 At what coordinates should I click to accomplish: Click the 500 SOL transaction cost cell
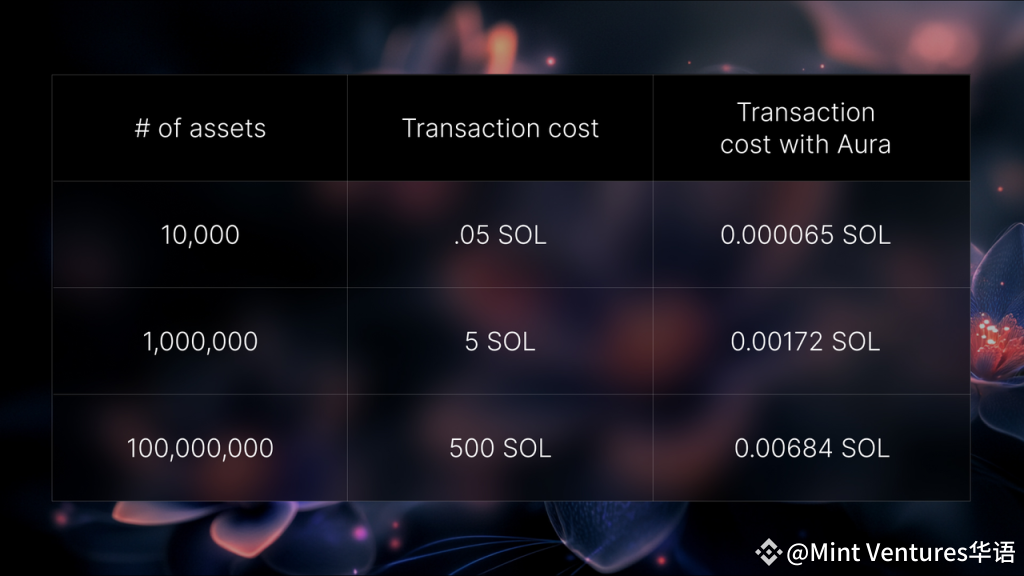point(500,448)
